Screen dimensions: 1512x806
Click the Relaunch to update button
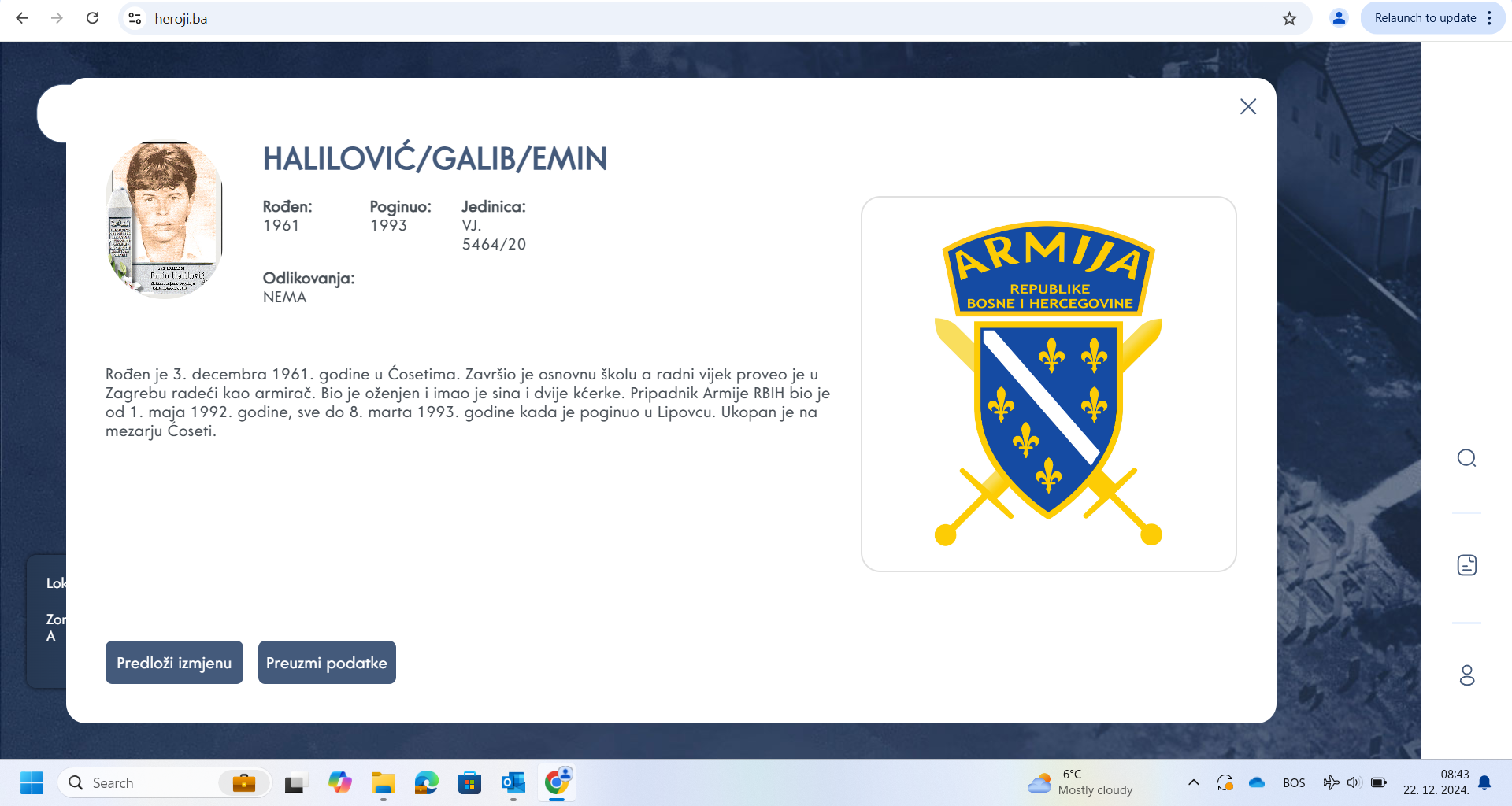[1425, 18]
